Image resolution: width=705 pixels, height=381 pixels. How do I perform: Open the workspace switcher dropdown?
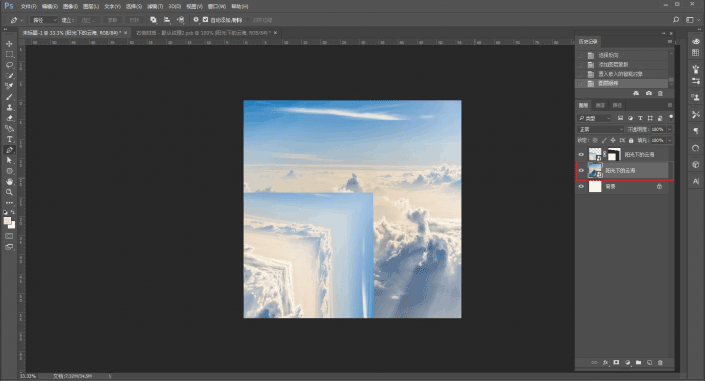(x=692, y=20)
